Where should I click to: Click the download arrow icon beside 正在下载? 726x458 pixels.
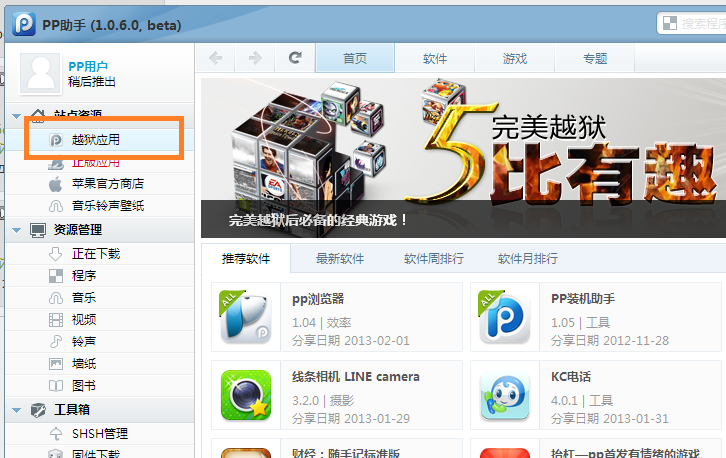click(x=56, y=254)
